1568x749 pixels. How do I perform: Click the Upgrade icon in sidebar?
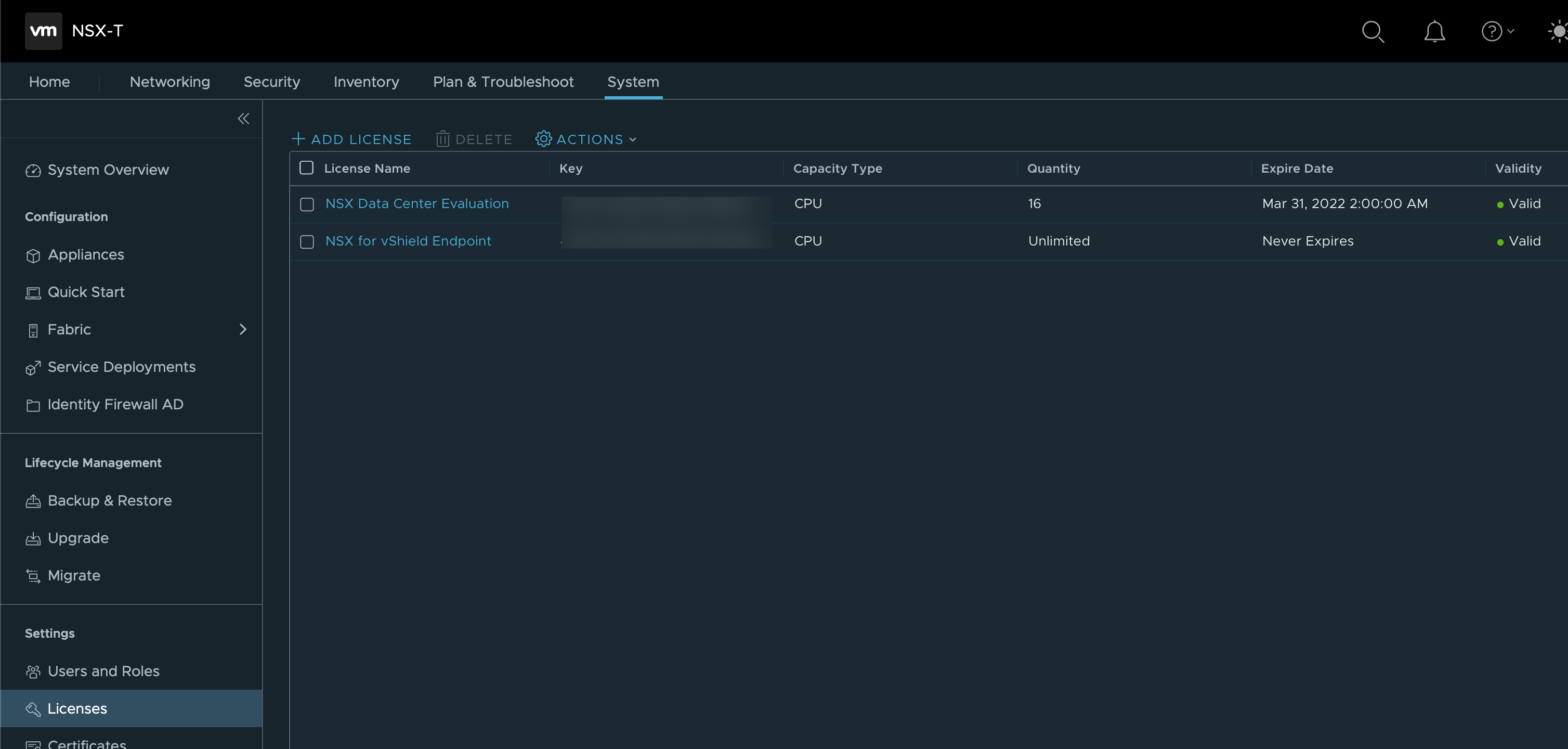[33, 539]
